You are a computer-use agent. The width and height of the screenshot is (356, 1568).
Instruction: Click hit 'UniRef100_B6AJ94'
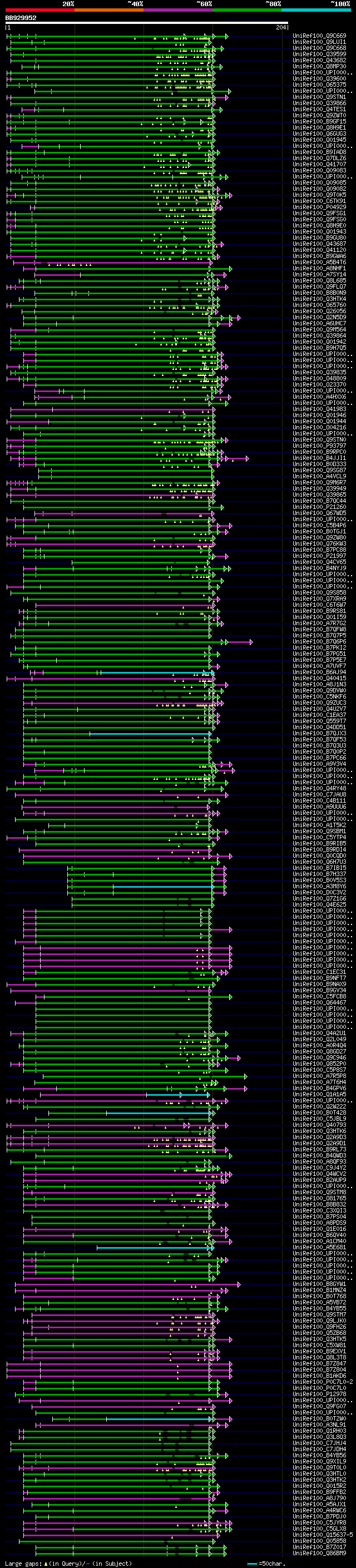tap(319, 672)
